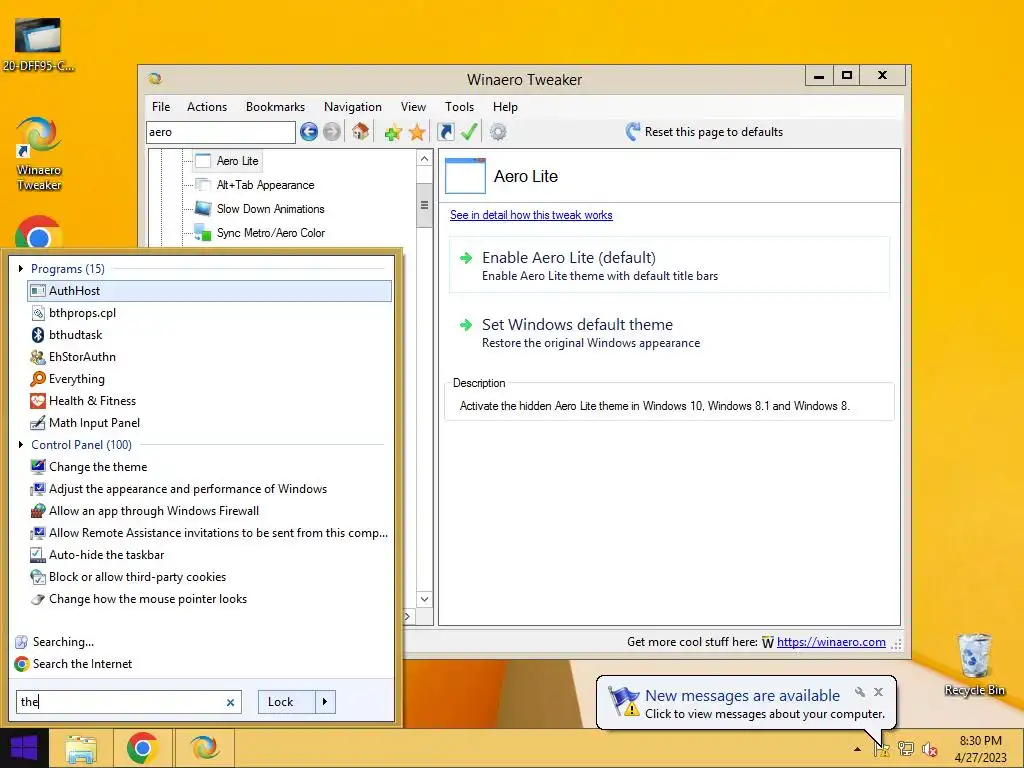Open Block or allow third-party cookies
Screen dimensions: 1024x768
coord(210,577)
